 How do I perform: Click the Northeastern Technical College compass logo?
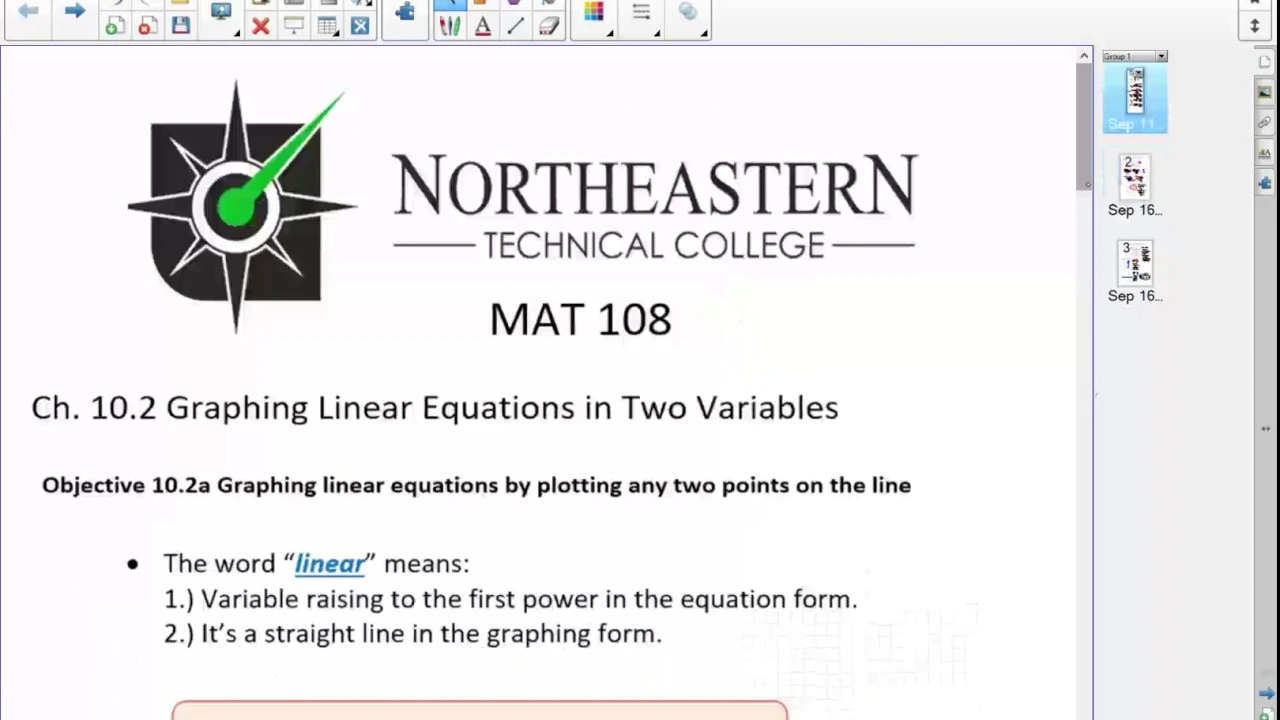click(x=241, y=207)
